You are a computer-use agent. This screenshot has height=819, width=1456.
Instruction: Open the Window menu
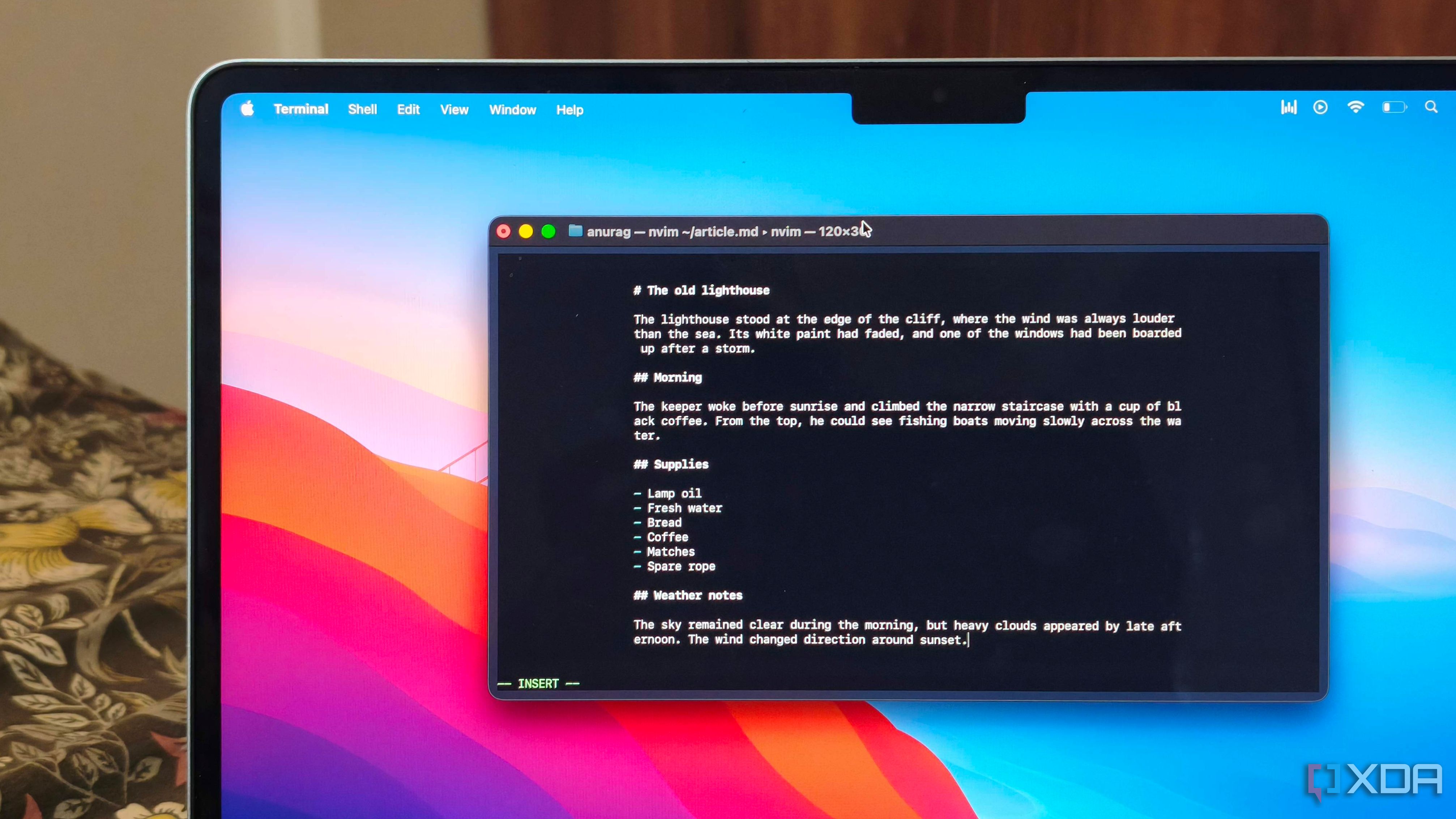point(513,110)
